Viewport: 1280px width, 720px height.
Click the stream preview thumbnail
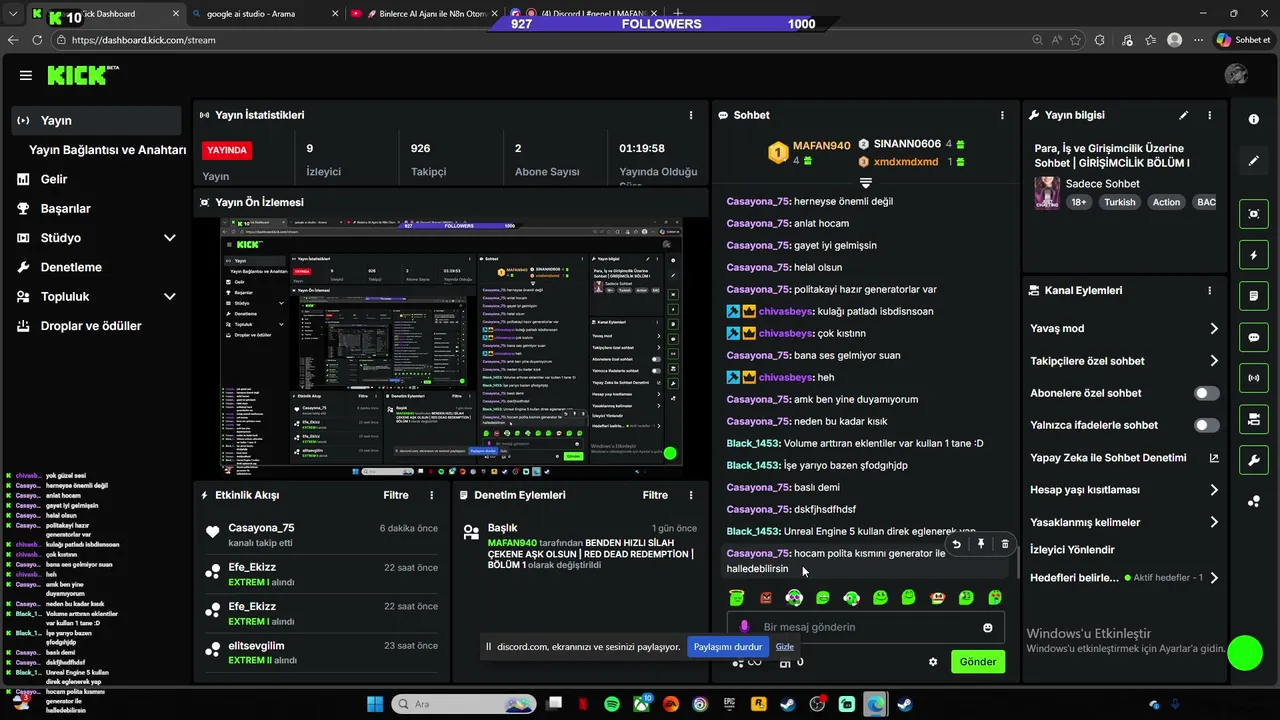(451, 347)
